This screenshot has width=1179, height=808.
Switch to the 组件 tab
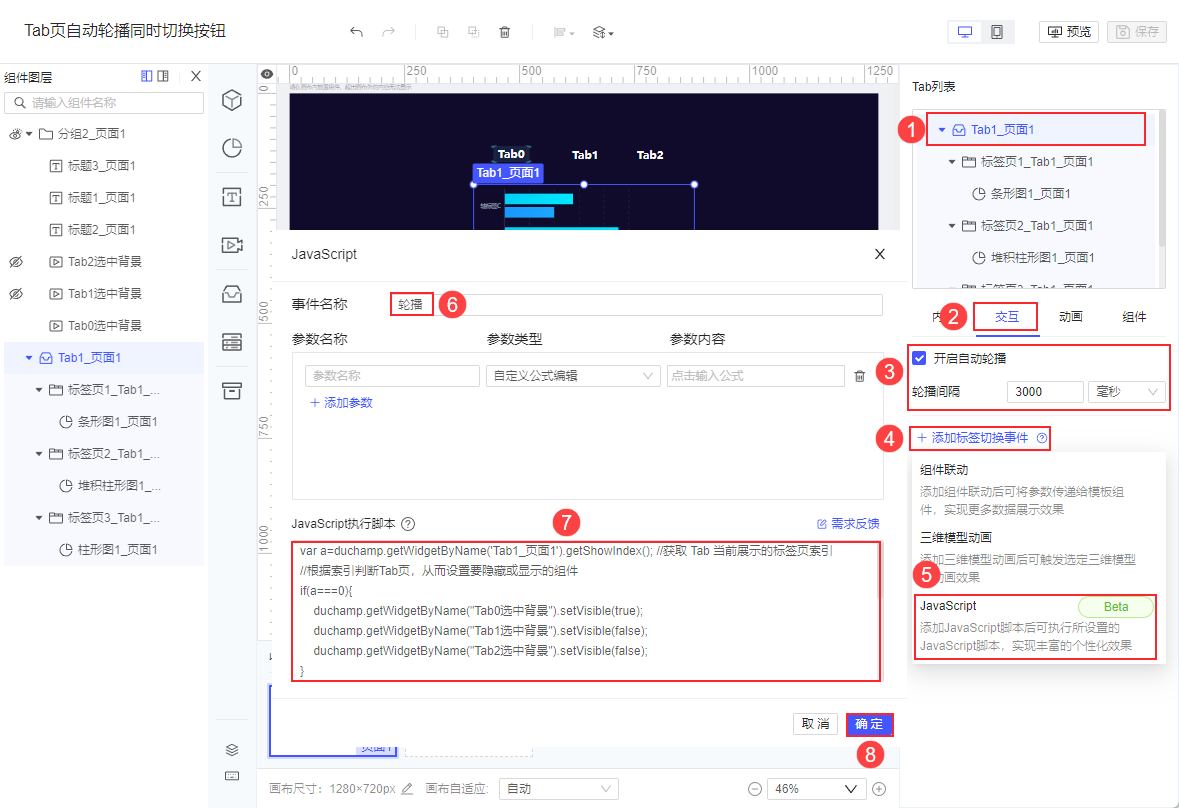[1134, 317]
